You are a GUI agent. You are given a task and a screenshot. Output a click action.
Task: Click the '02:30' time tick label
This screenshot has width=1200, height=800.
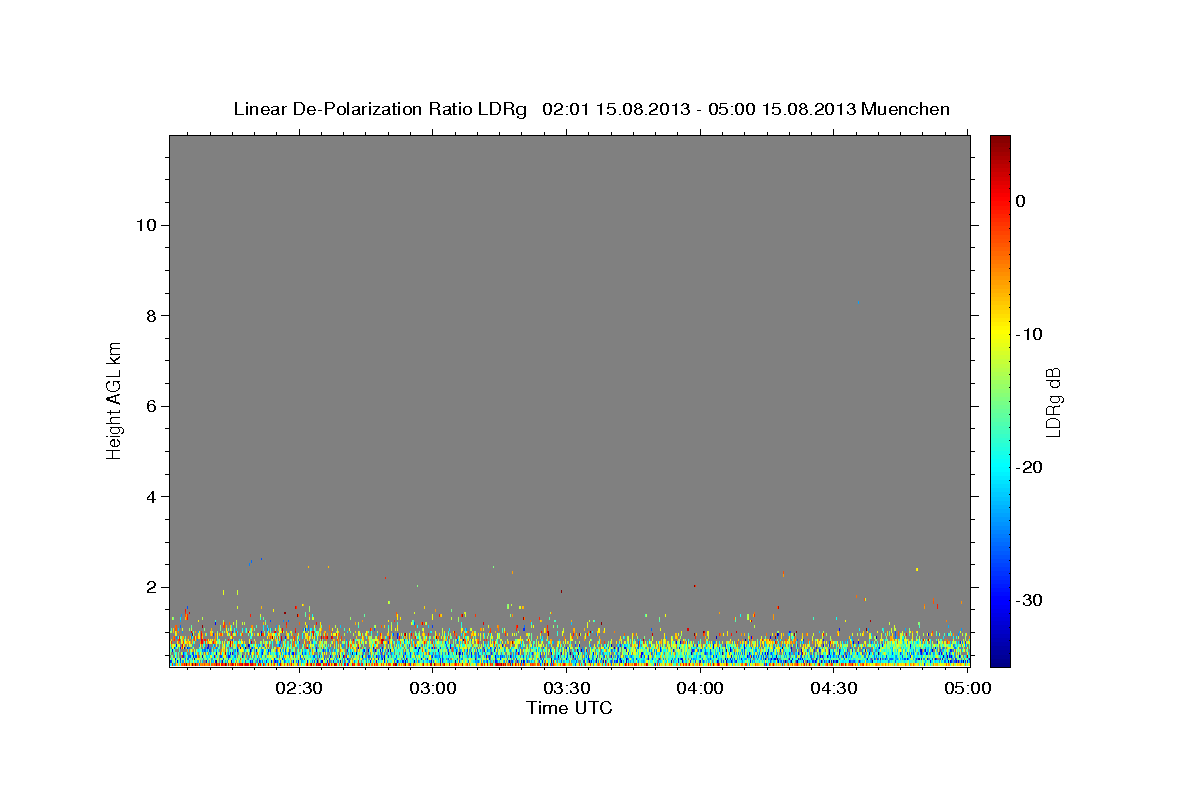299,688
